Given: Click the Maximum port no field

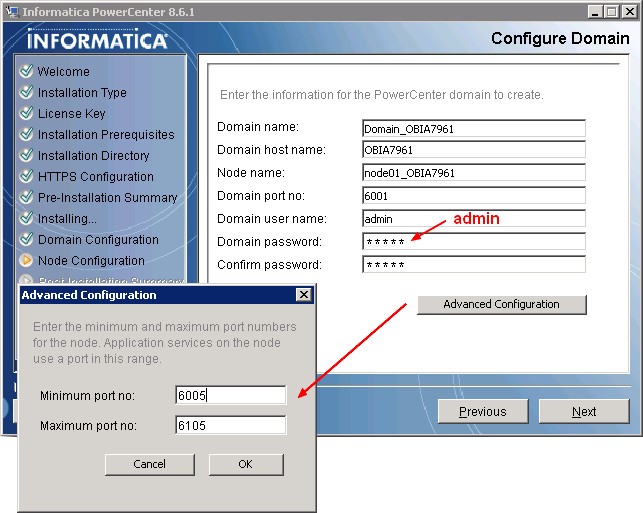Looking at the screenshot, I should (x=230, y=425).
